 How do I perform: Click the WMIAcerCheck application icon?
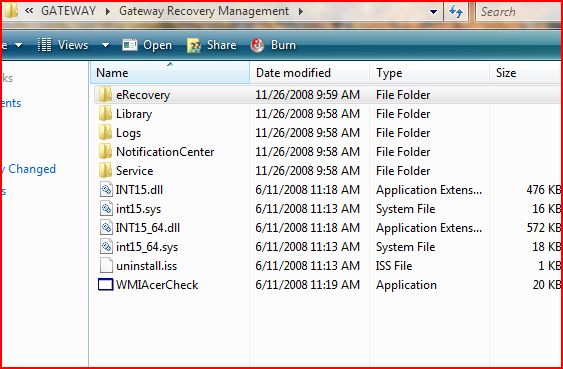coord(106,285)
